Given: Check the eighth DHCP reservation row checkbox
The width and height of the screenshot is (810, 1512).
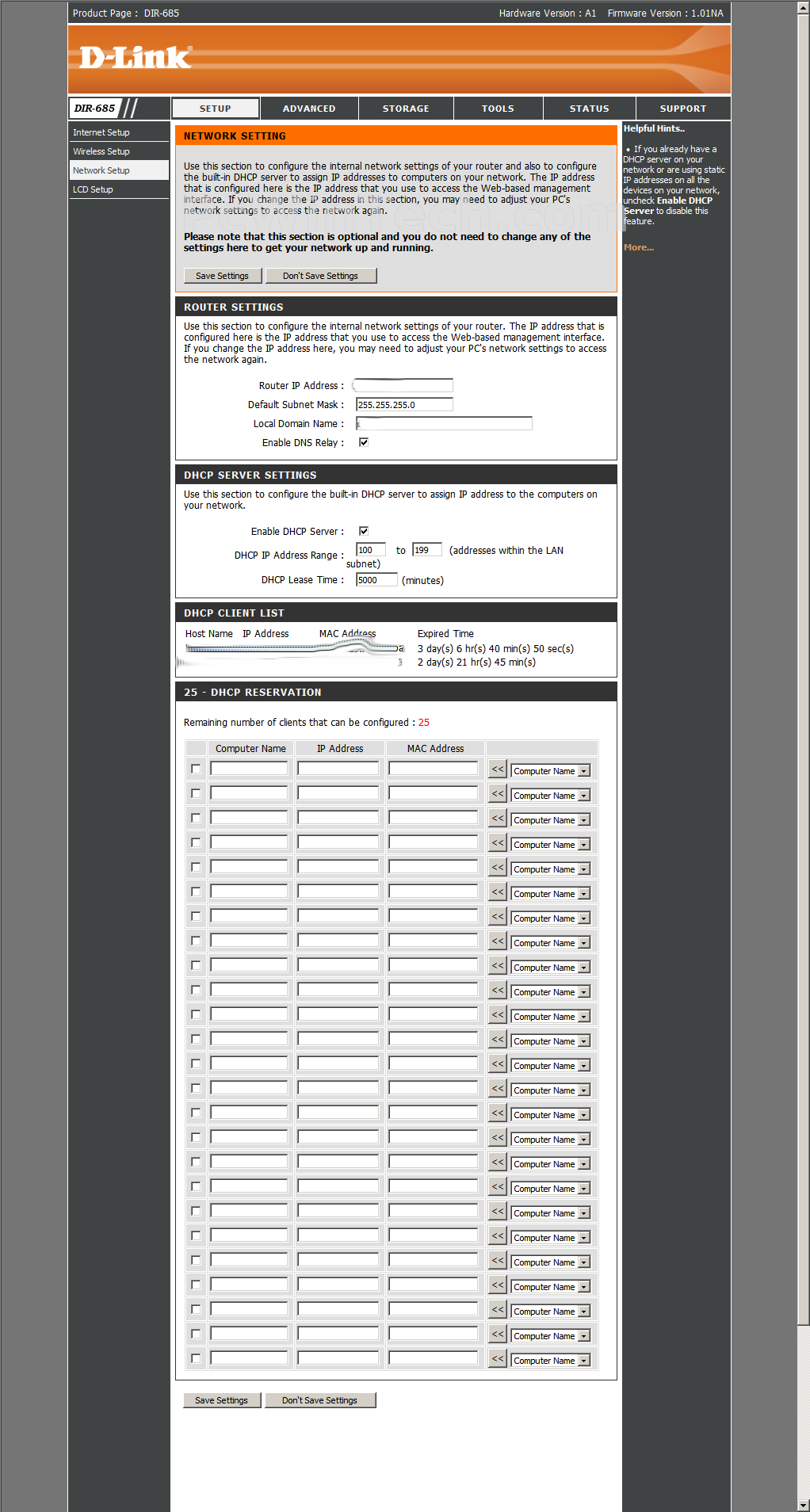Looking at the screenshot, I should (x=196, y=941).
